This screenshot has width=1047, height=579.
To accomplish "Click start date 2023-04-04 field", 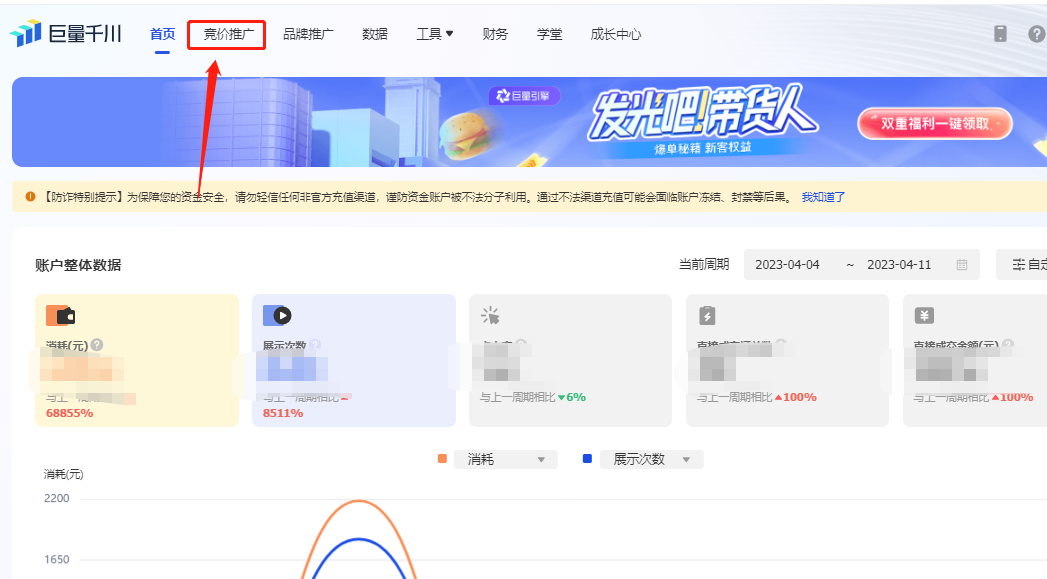I will tap(787, 264).
